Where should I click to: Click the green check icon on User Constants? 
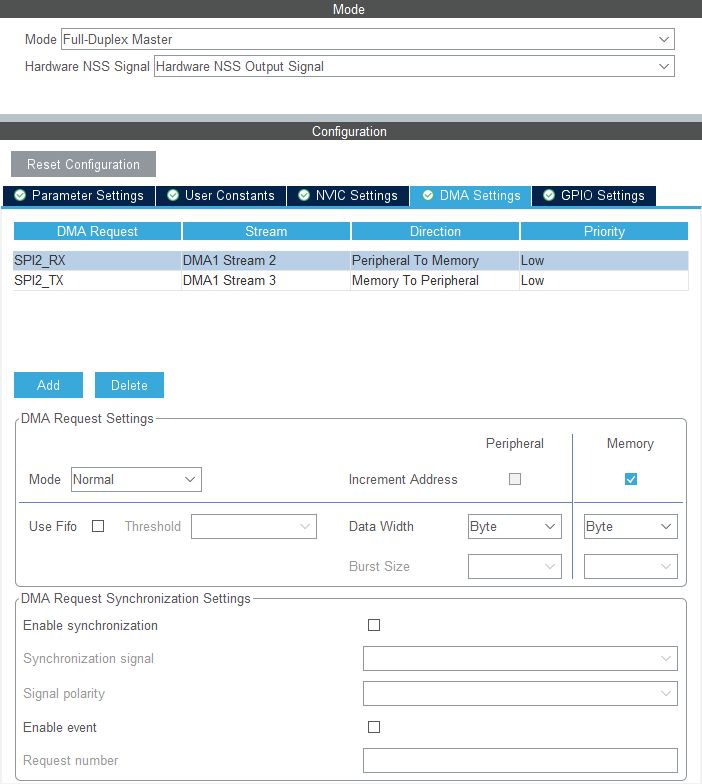[x=173, y=195]
